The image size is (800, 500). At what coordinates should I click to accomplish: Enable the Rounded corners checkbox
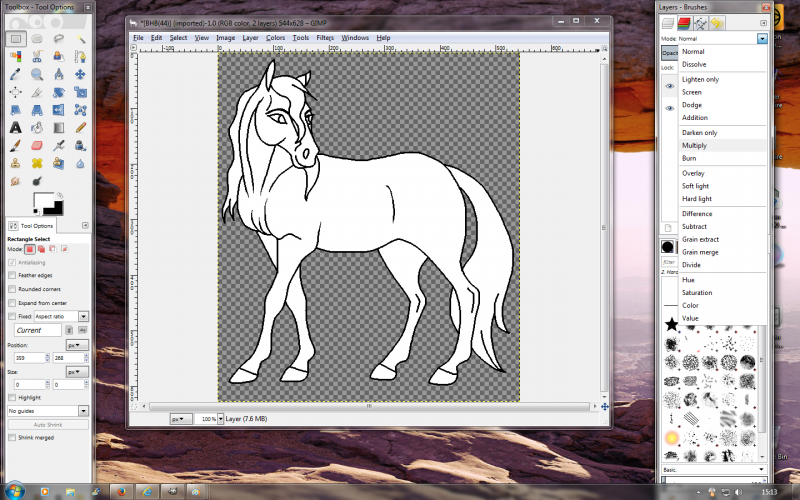[x=12, y=289]
